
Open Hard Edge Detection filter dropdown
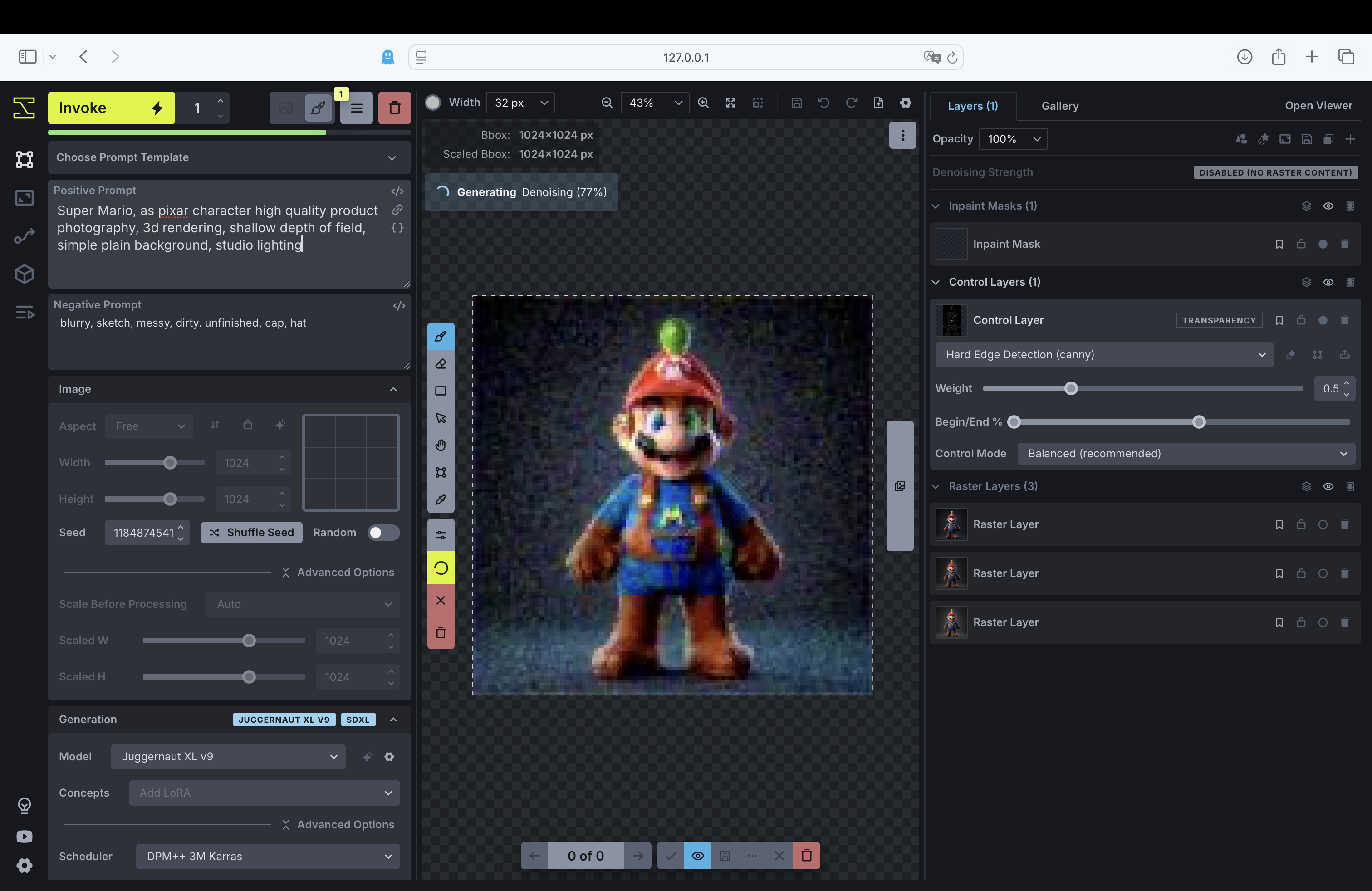click(1104, 354)
